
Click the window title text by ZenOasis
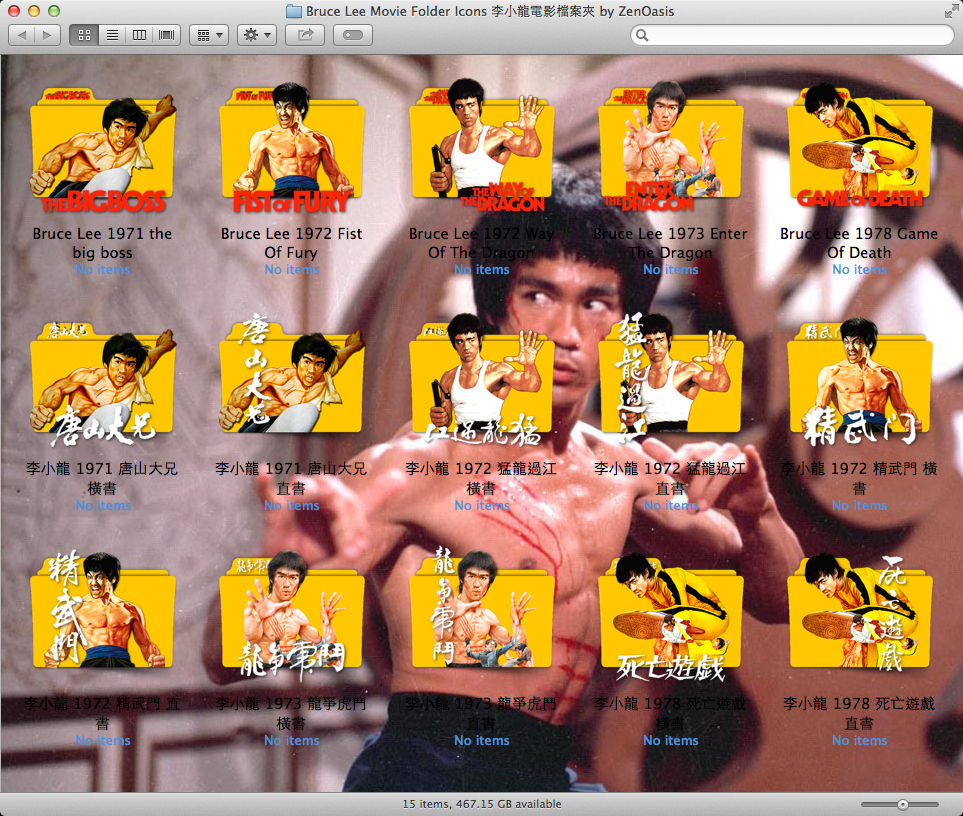(490, 11)
